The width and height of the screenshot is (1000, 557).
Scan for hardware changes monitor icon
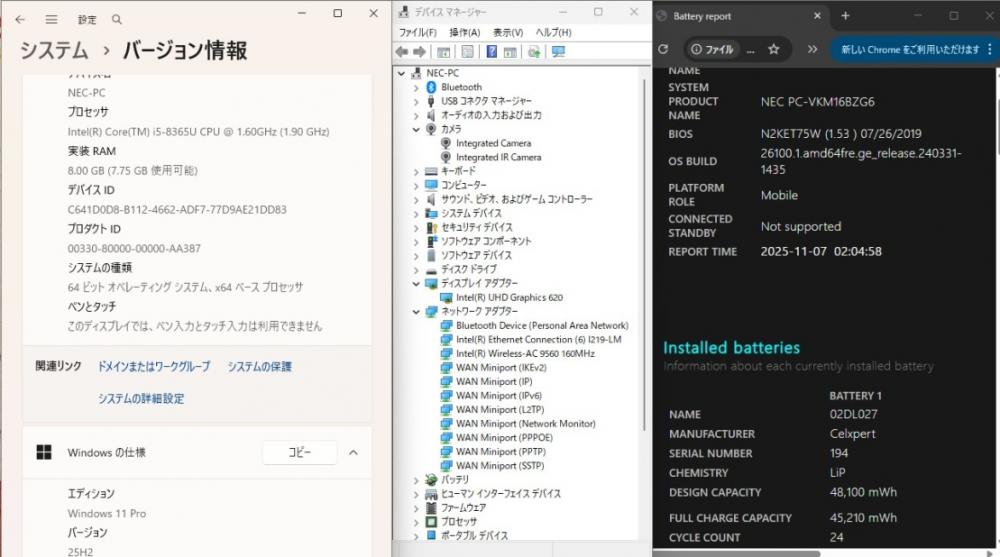click(x=559, y=52)
